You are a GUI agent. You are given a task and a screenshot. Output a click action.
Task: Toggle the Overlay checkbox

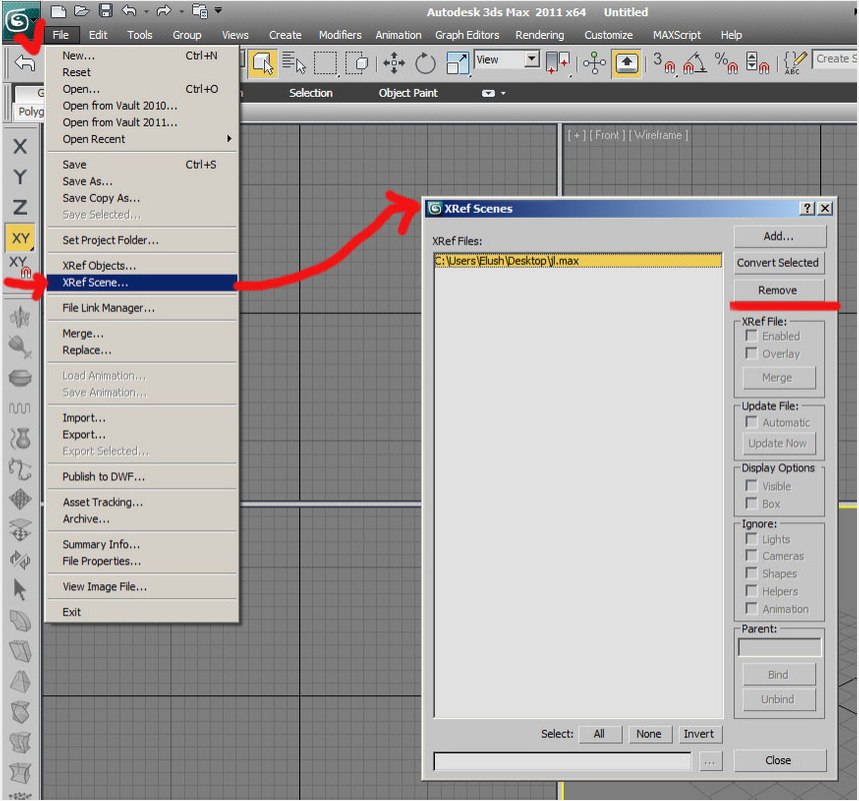752,353
